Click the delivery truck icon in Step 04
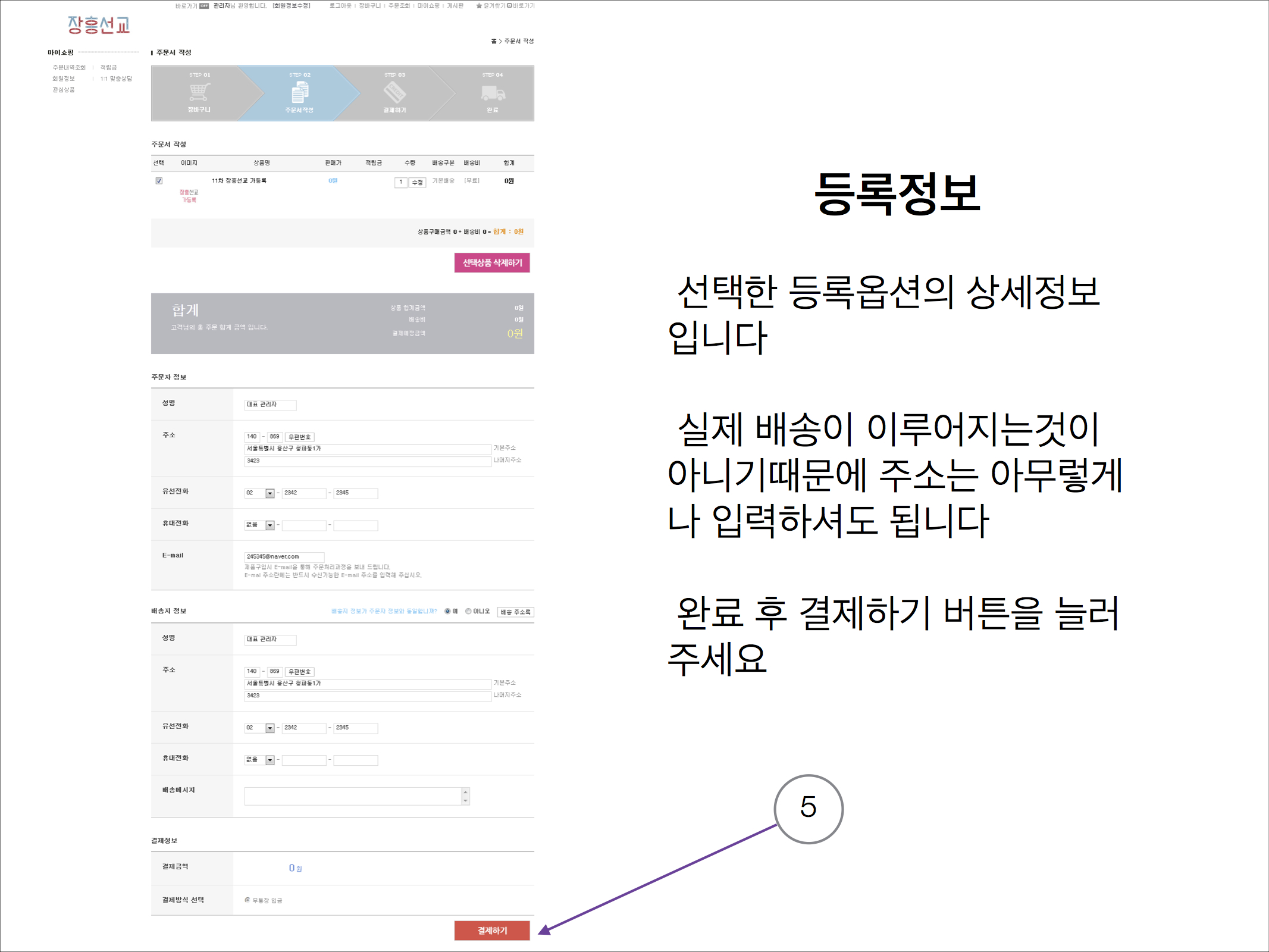The width and height of the screenshot is (1269, 952). click(493, 93)
